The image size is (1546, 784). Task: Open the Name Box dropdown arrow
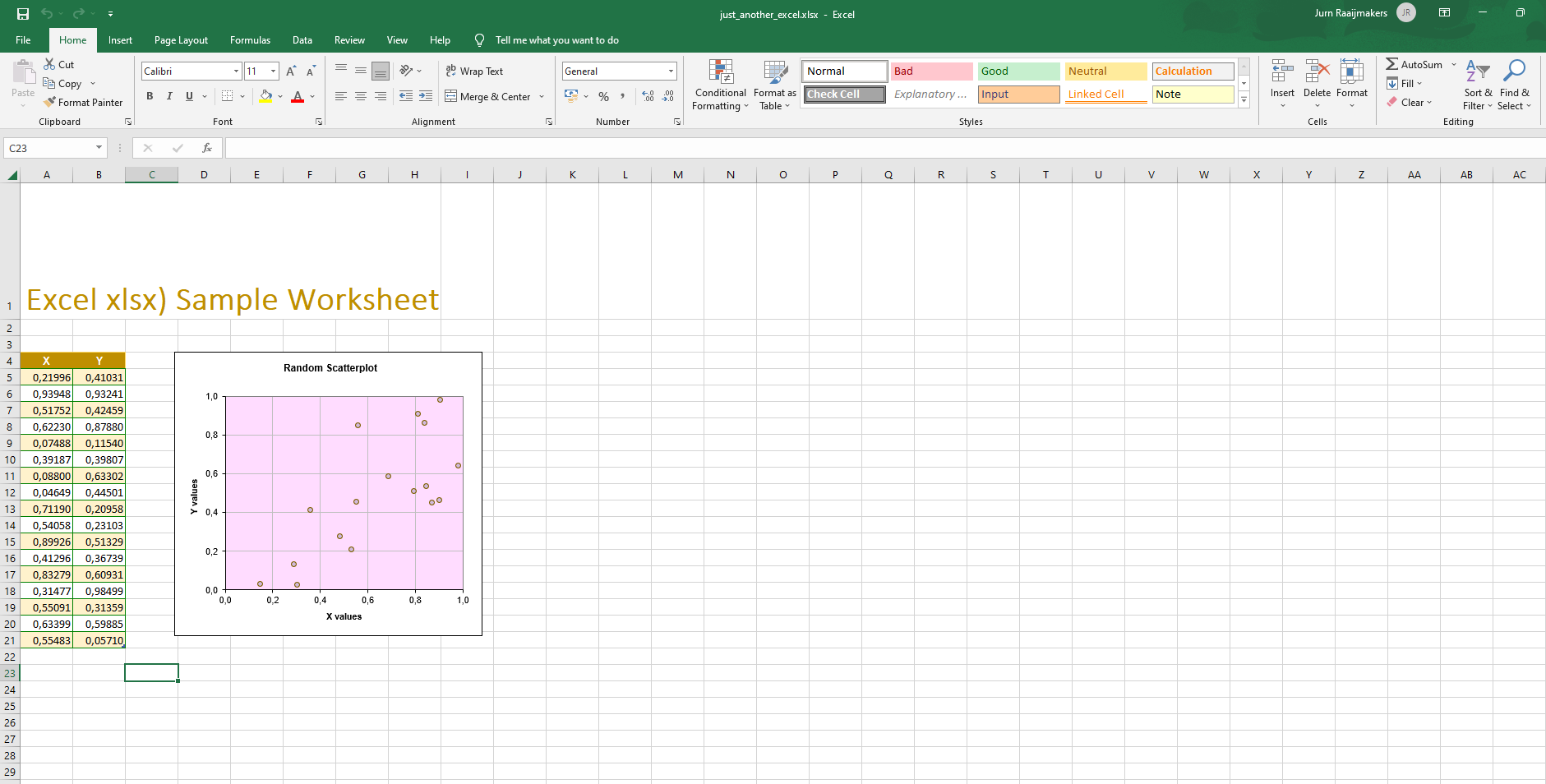tap(99, 148)
